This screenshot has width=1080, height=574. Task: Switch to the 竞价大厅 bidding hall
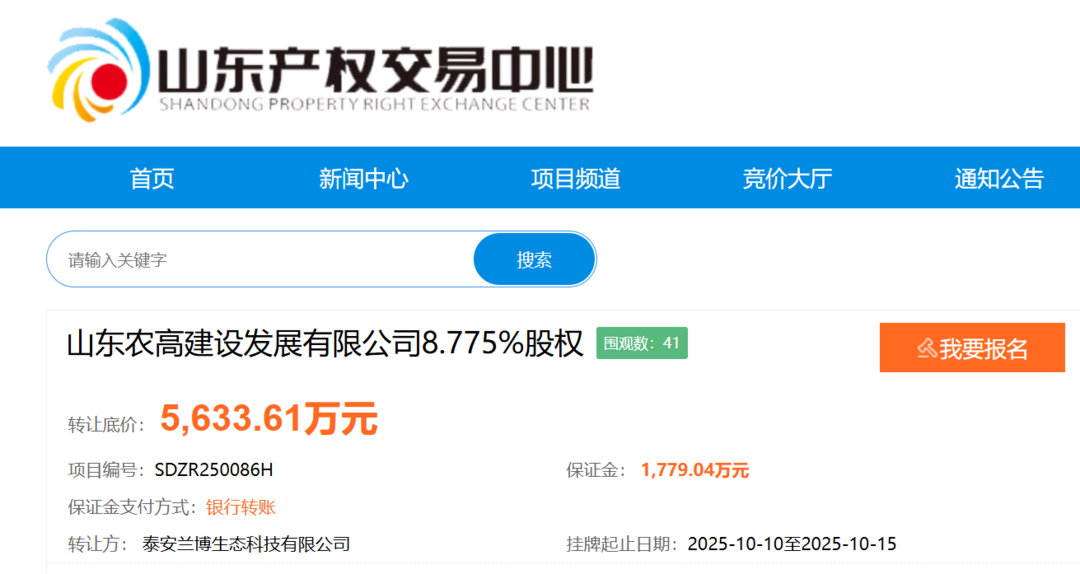click(x=787, y=179)
